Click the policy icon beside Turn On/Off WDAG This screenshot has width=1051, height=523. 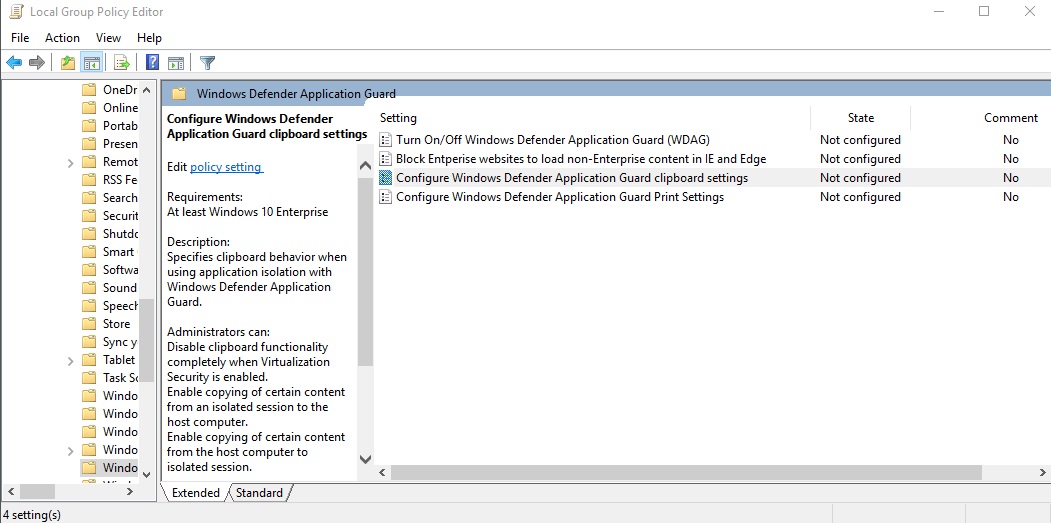[x=385, y=139]
